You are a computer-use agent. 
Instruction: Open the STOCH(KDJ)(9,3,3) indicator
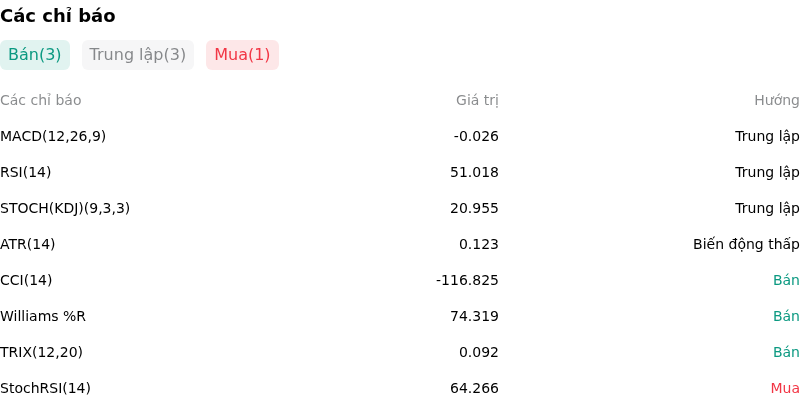65,208
